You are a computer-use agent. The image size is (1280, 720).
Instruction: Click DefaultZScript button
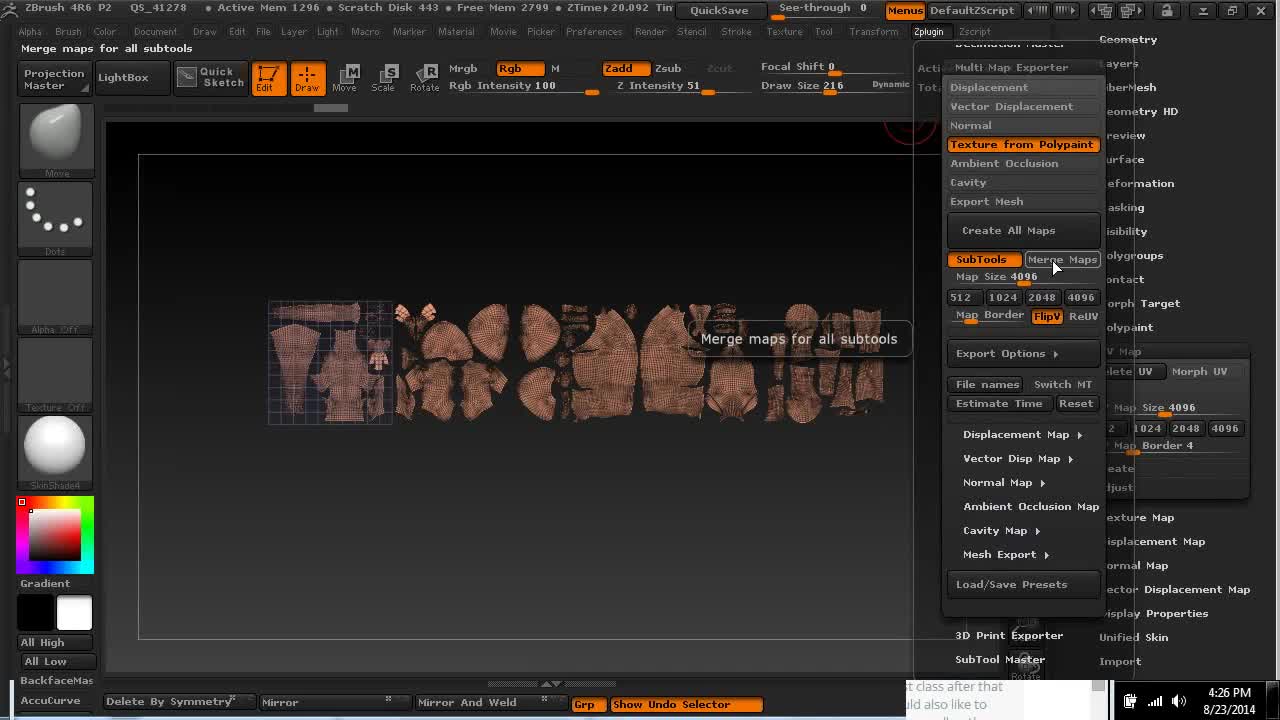tap(972, 10)
